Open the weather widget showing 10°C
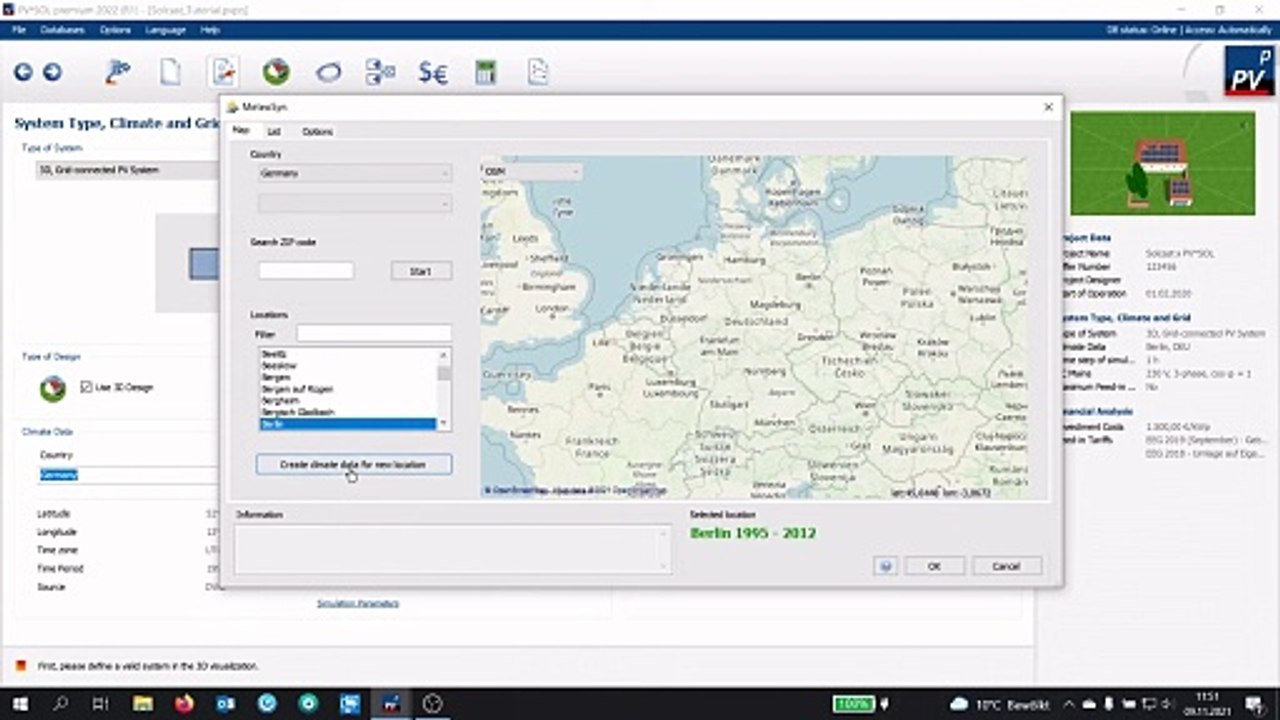The height and width of the screenshot is (720, 1280). [x=1002, y=704]
